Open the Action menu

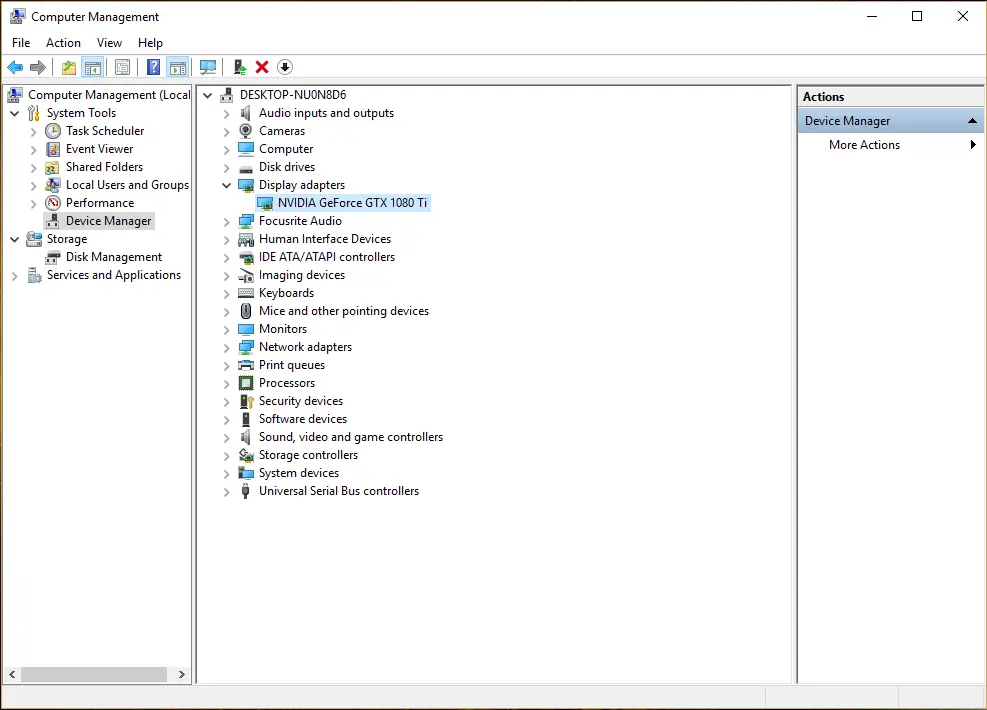tap(63, 43)
